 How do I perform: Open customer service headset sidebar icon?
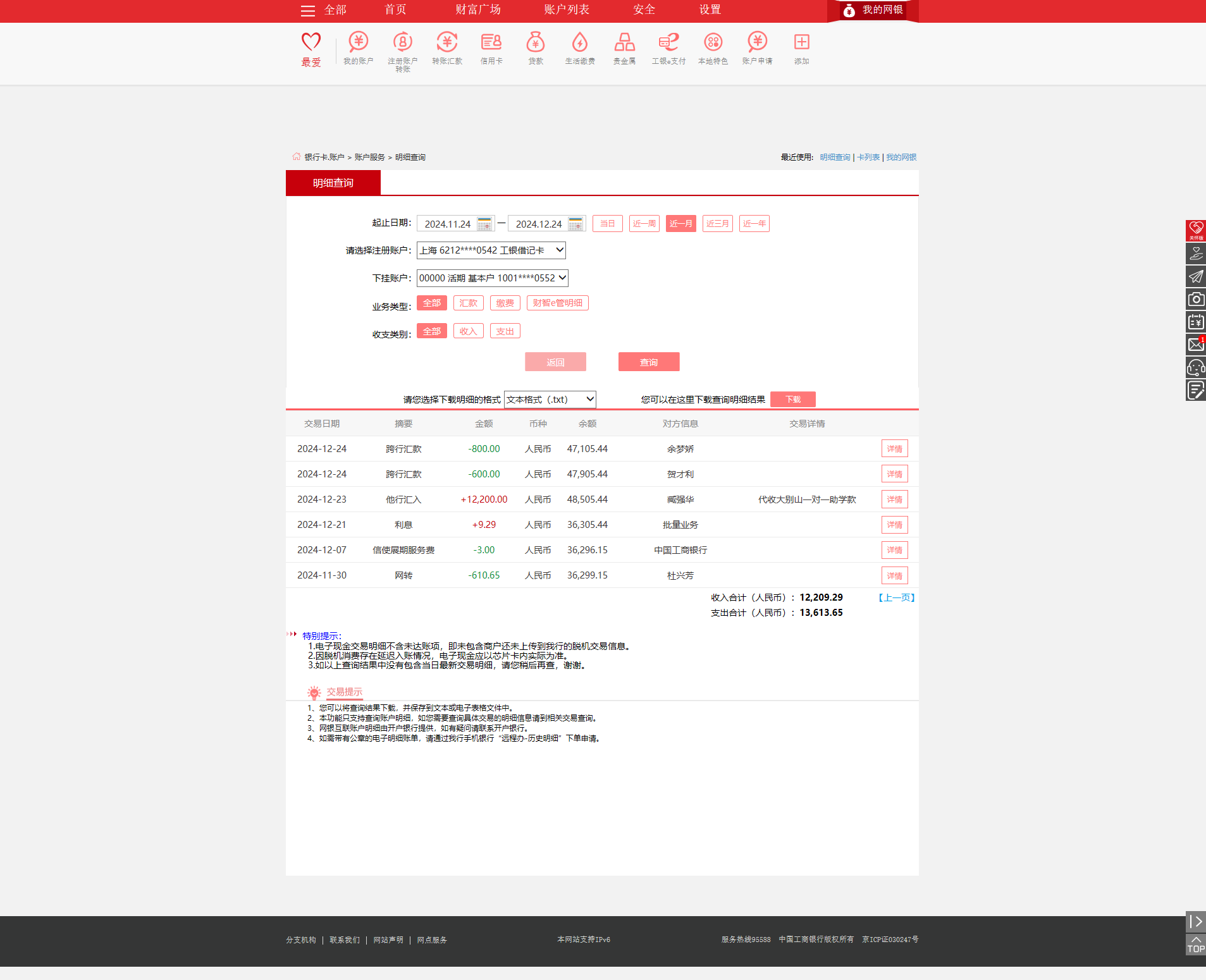tap(1196, 367)
